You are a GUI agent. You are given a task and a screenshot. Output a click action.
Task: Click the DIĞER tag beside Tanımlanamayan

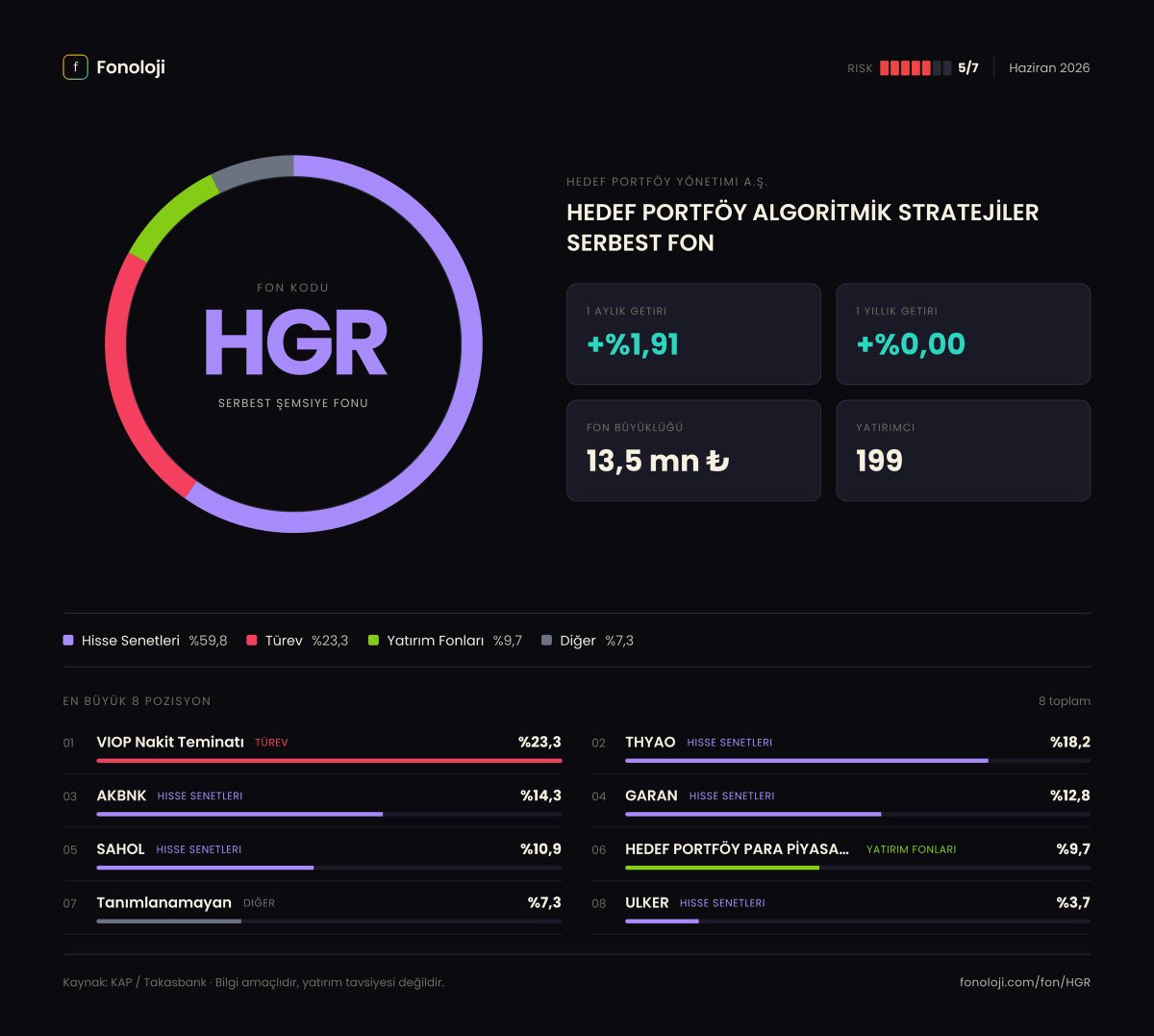click(x=259, y=903)
